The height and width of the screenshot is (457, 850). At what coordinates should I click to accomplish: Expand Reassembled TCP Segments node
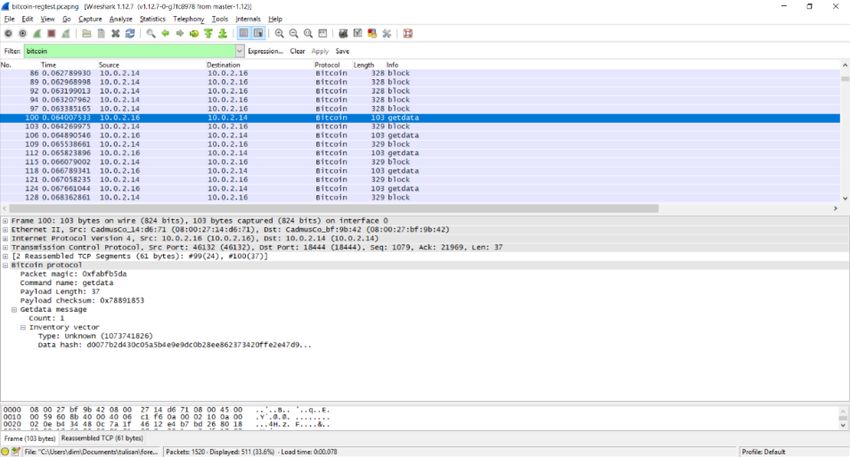coord(5,256)
